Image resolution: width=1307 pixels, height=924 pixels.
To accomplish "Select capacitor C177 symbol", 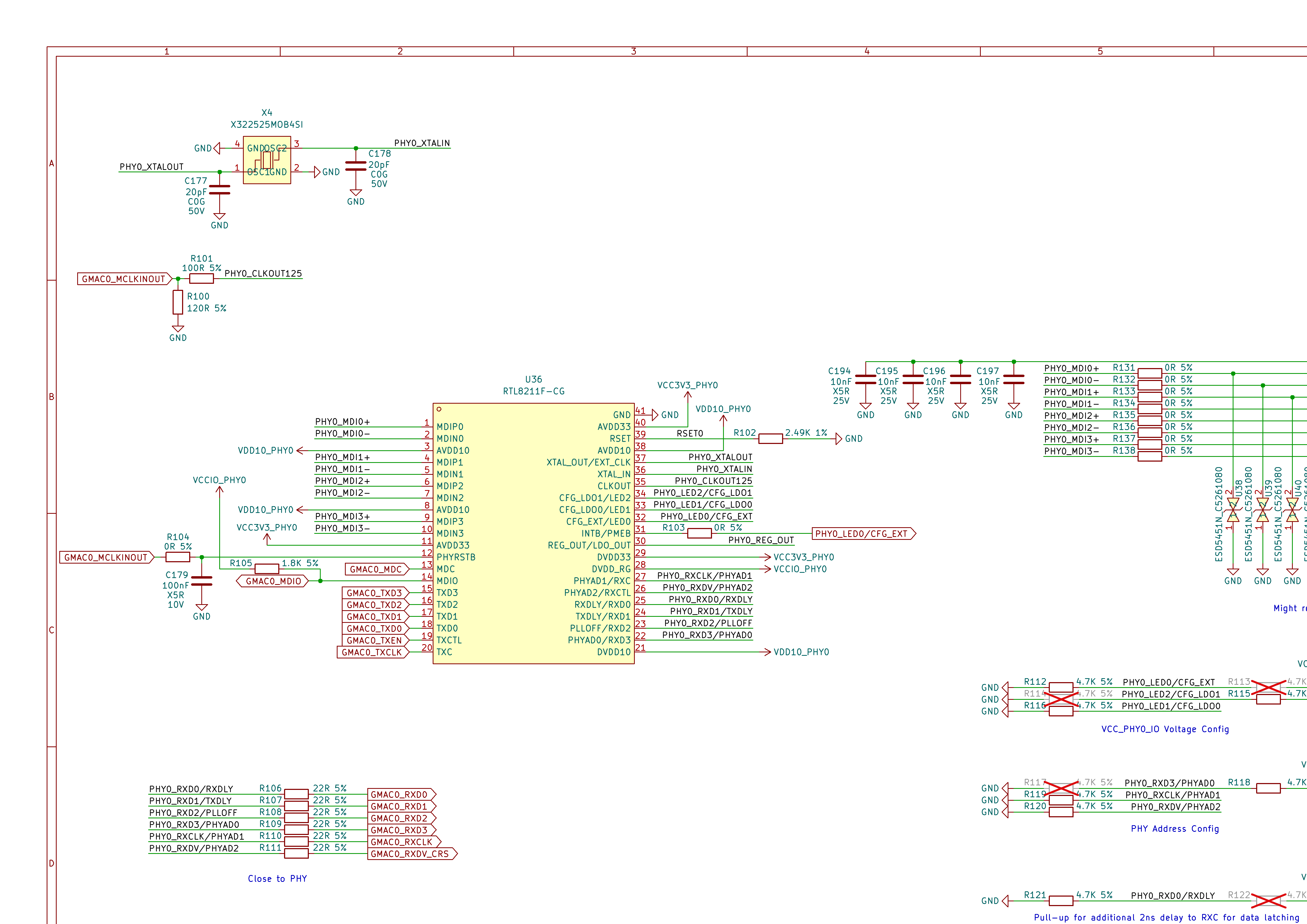I will [219, 190].
